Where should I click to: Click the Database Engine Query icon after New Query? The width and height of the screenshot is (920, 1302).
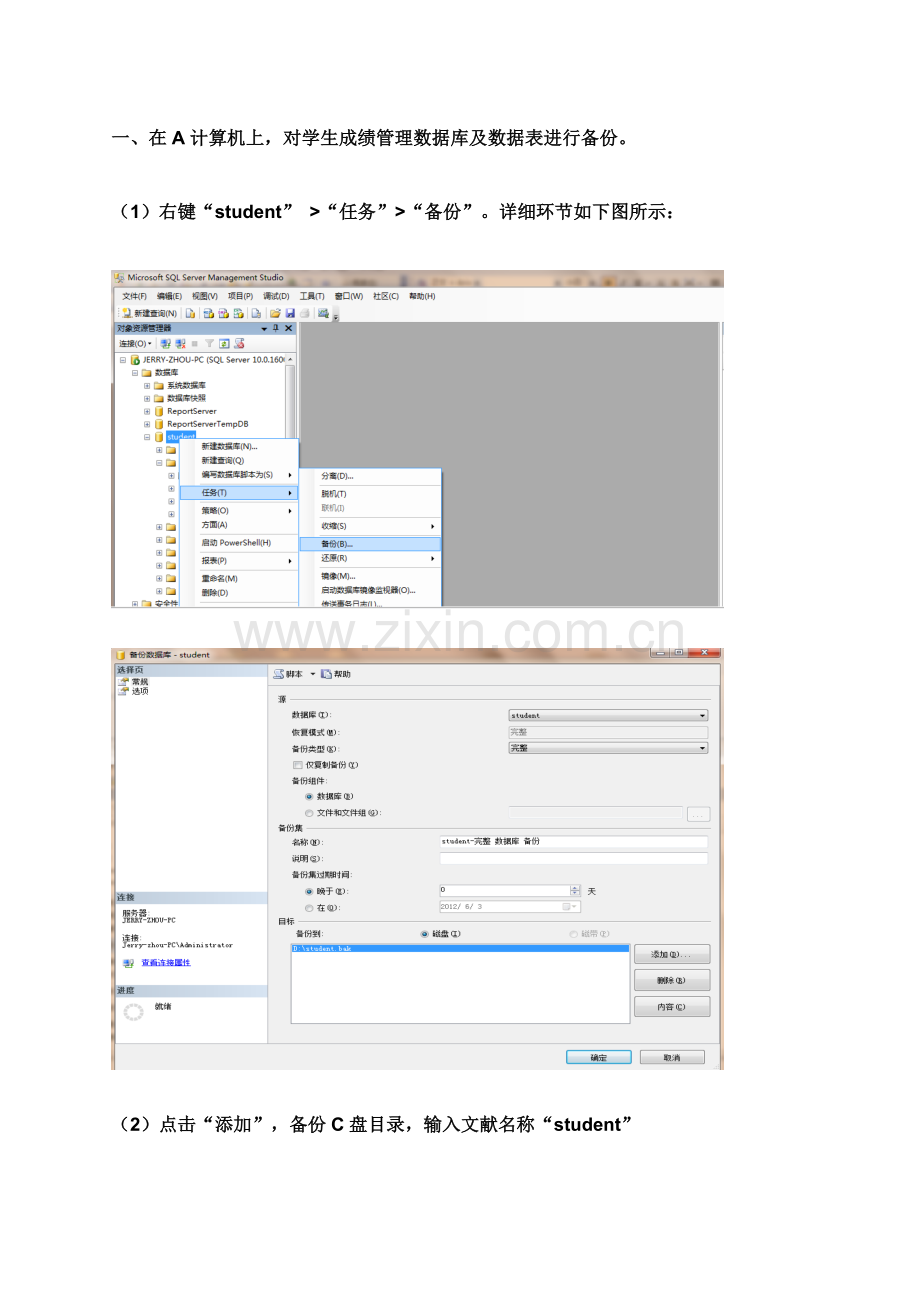click(189, 313)
